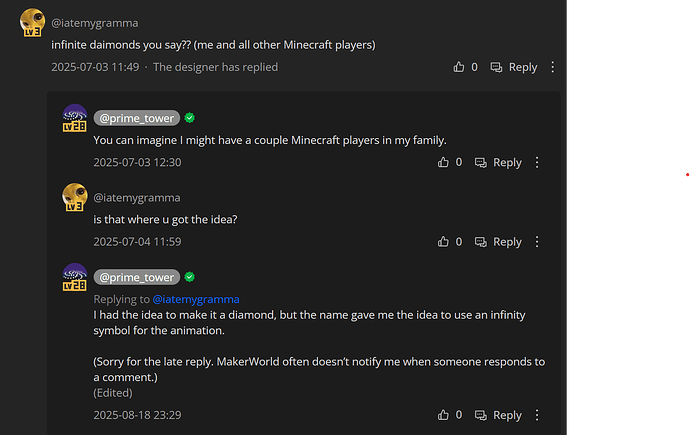Click prime_tower avatar on first reply
690x435 pixels.
click(x=74, y=118)
